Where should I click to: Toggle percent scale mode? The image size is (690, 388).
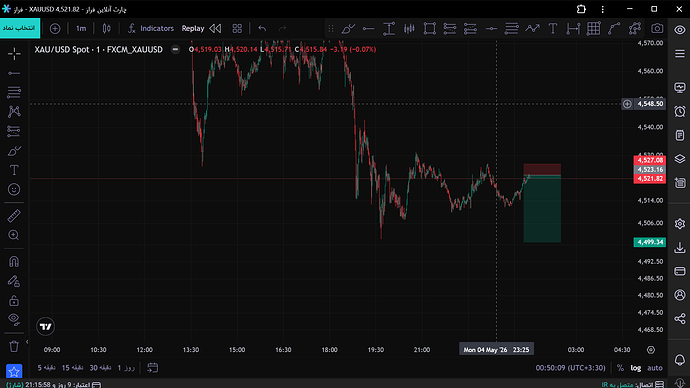(x=620, y=368)
